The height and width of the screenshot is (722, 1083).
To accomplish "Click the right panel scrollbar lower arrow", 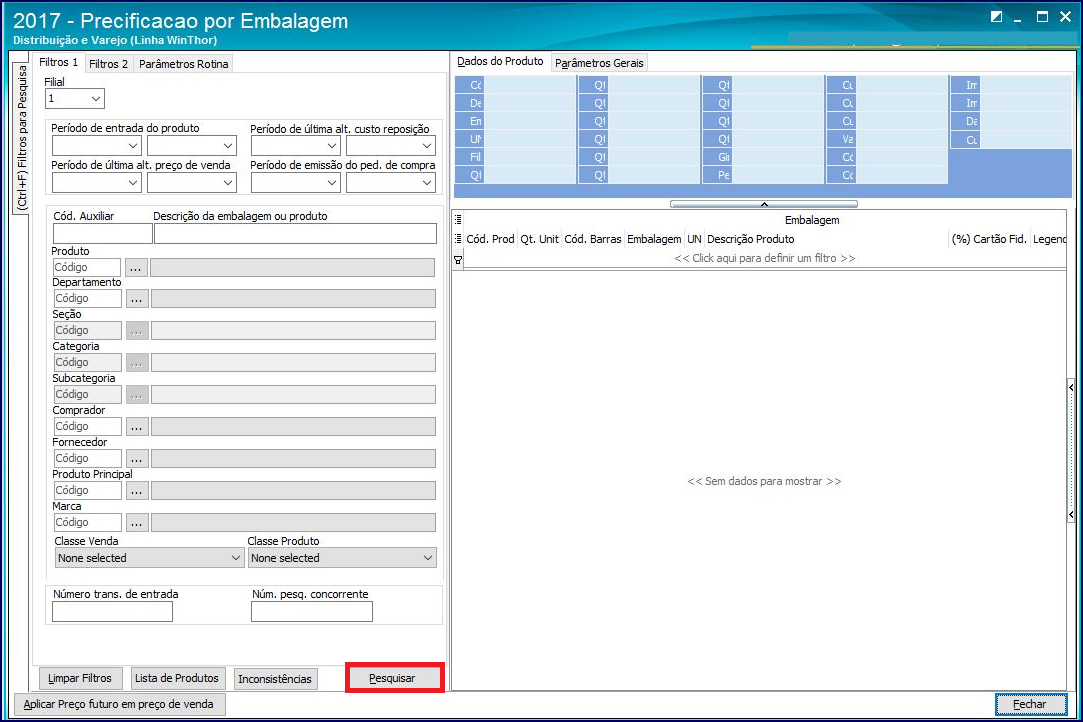I will point(1071,515).
